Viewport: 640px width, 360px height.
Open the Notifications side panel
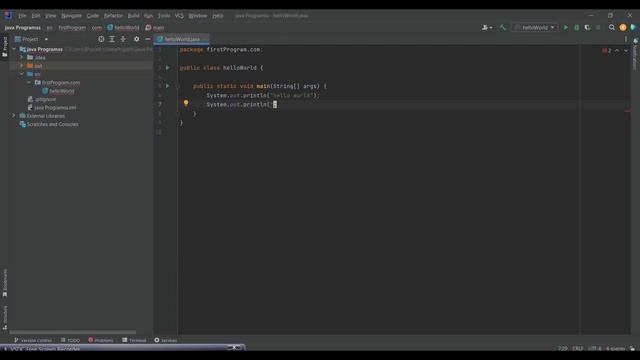pos(635,54)
